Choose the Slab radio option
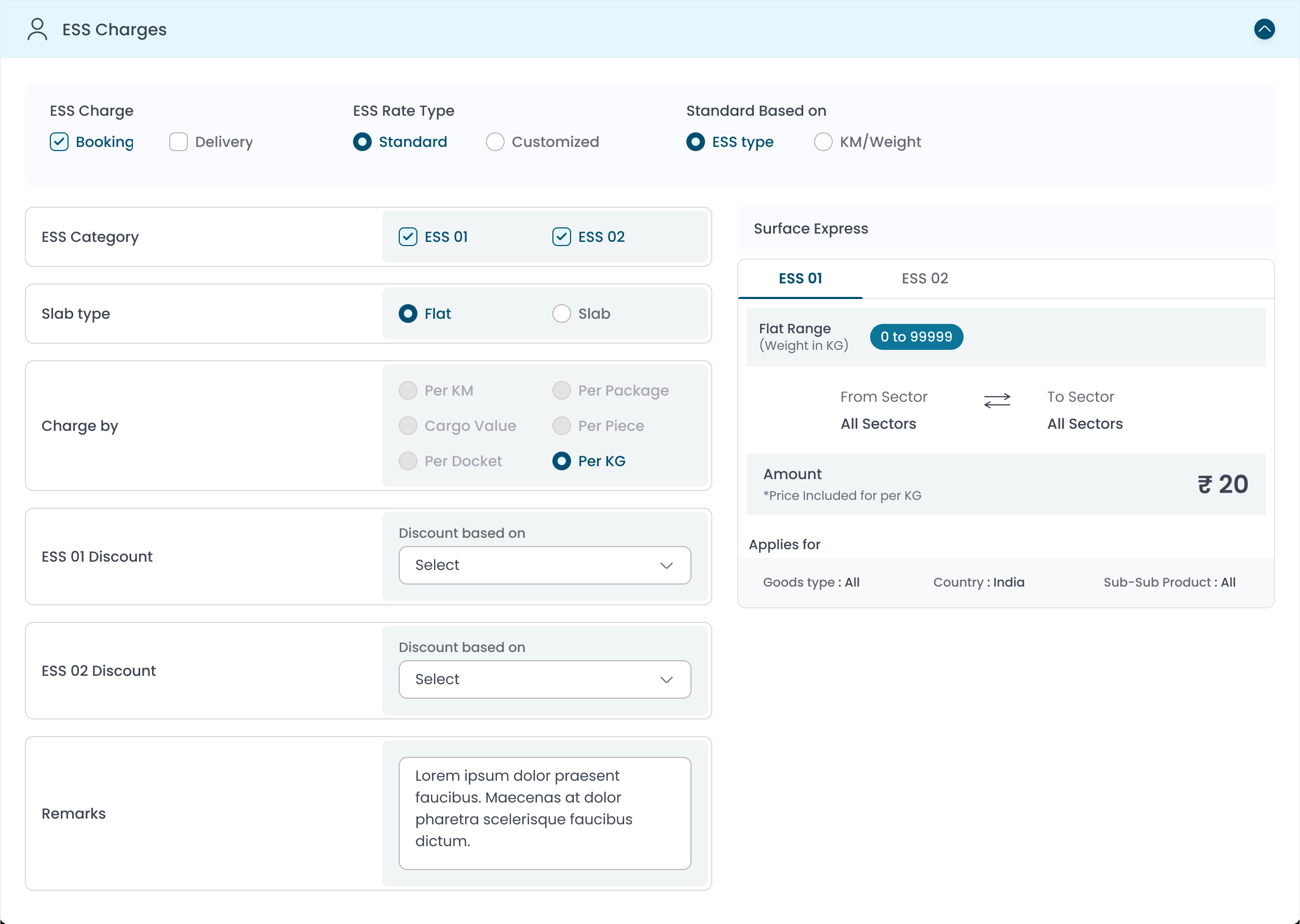 (x=562, y=314)
